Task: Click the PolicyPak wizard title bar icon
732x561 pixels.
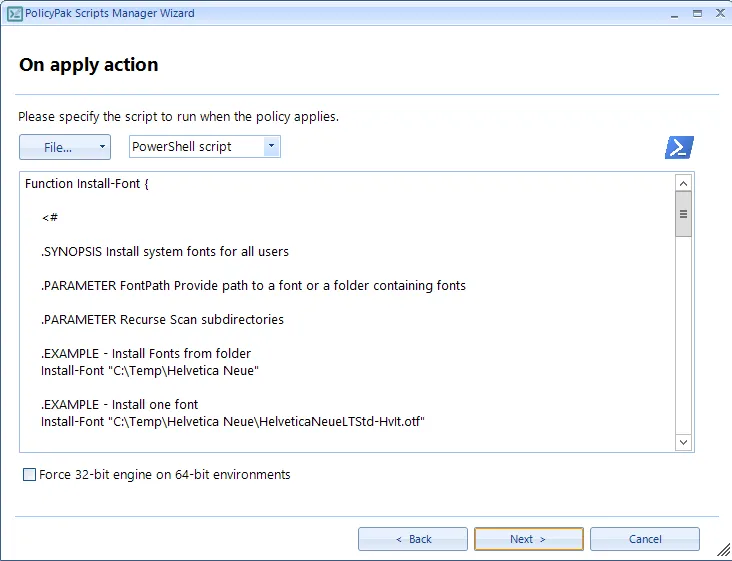Action: (14, 13)
